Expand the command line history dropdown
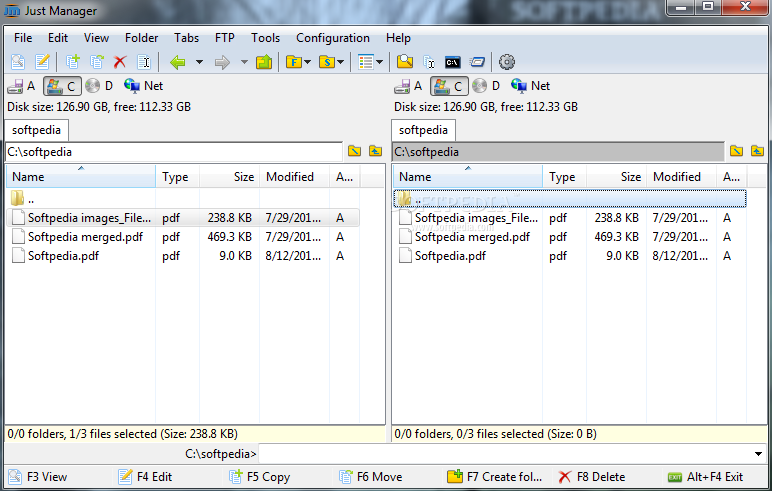 (x=758, y=454)
